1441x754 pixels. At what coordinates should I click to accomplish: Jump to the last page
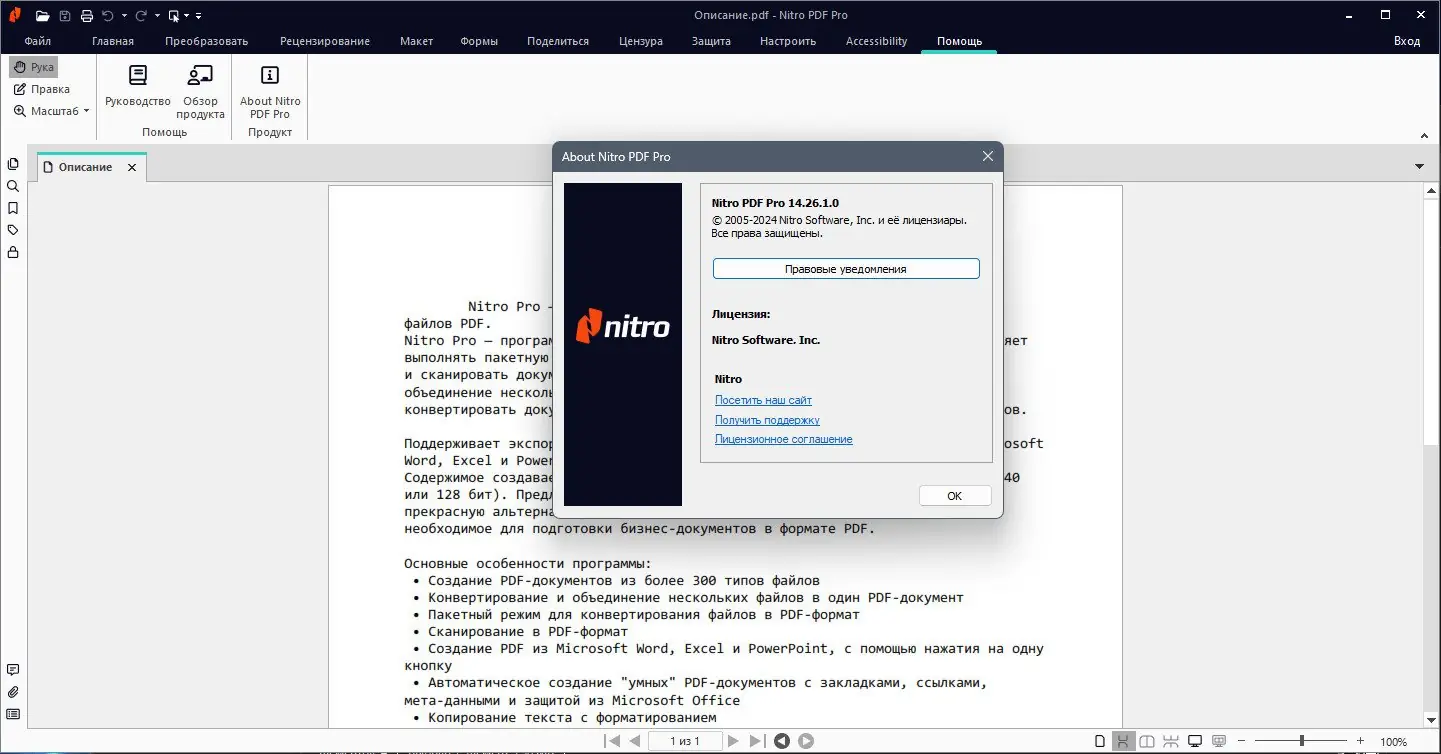point(757,741)
